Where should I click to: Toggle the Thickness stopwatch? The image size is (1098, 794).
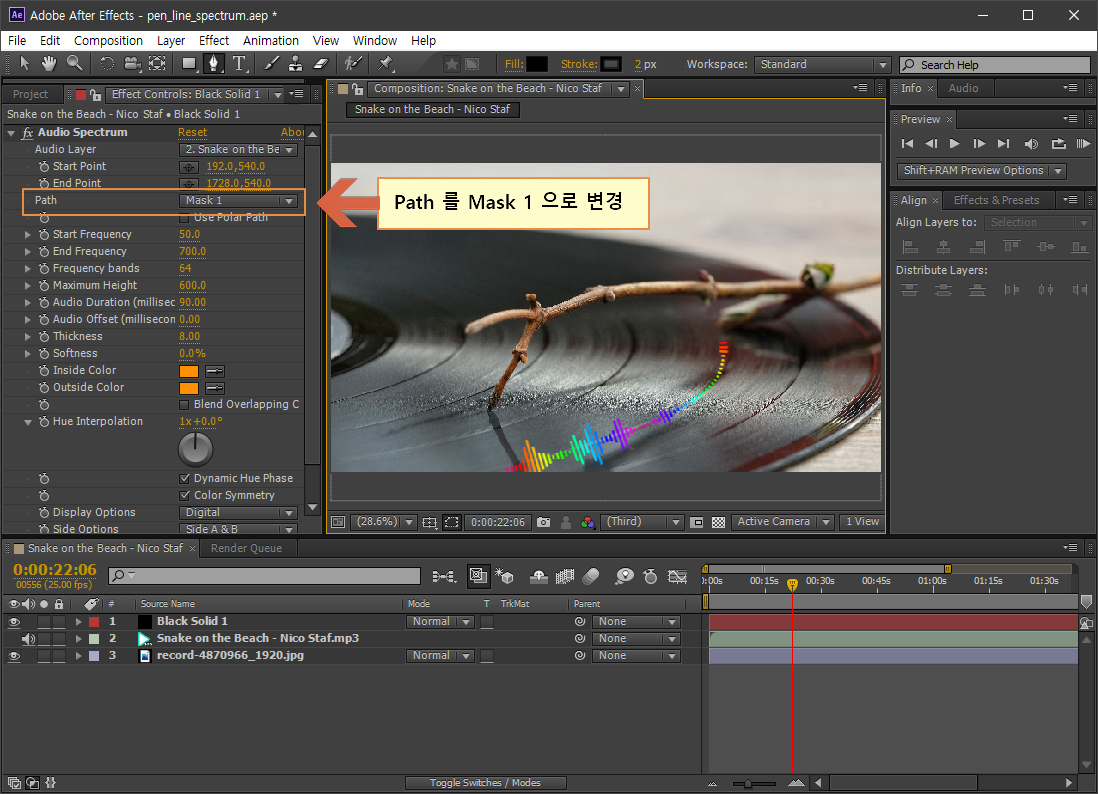(44, 337)
